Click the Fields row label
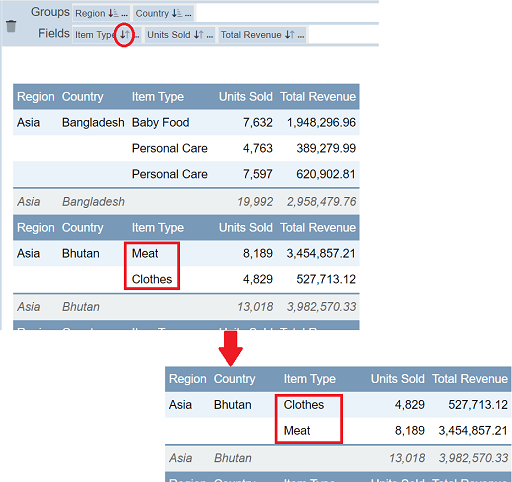The width and height of the screenshot is (512, 482). (x=54, y=33)
